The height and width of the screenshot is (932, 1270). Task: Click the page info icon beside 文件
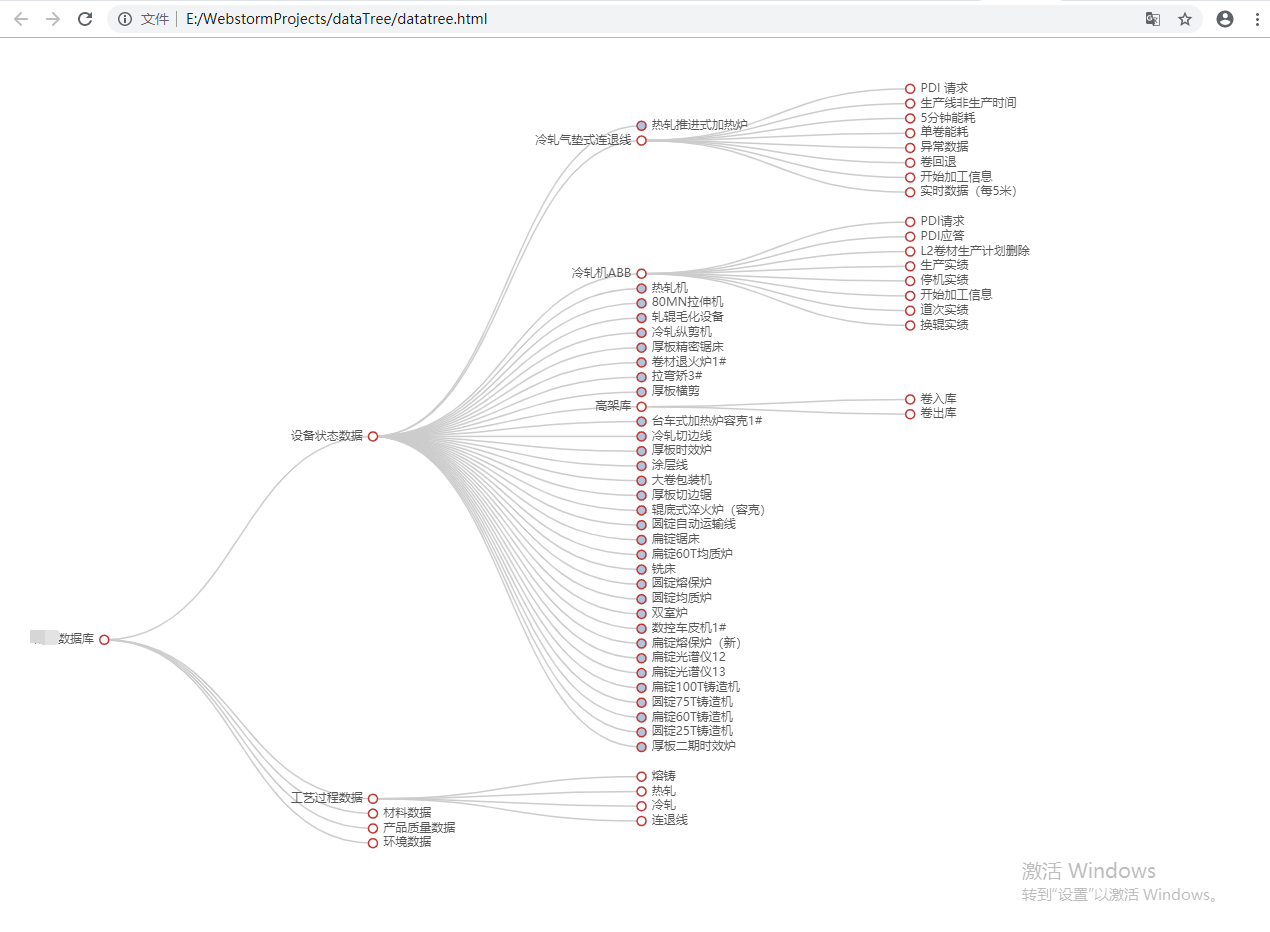[x=124, y=18]
